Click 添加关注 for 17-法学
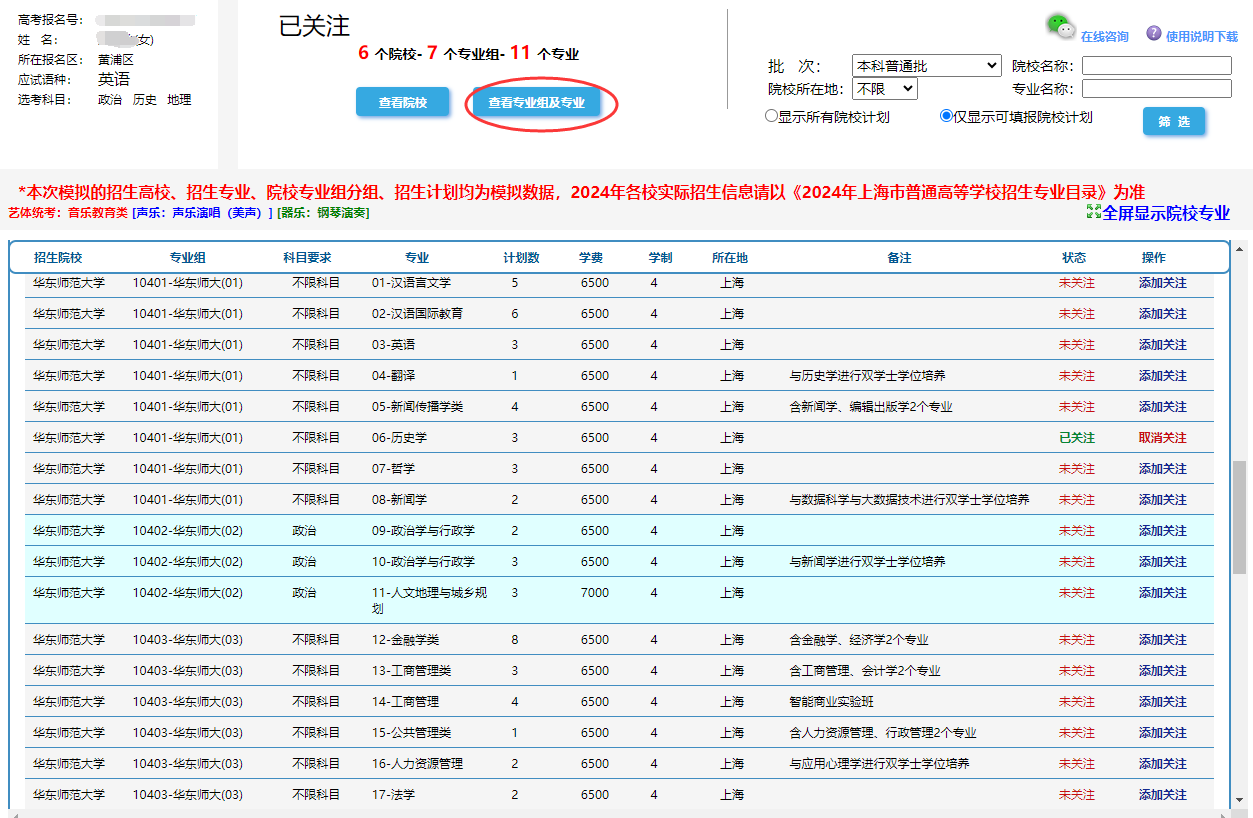Image resolution: width=1253 pixels, height=818 pixels. 1163,795
